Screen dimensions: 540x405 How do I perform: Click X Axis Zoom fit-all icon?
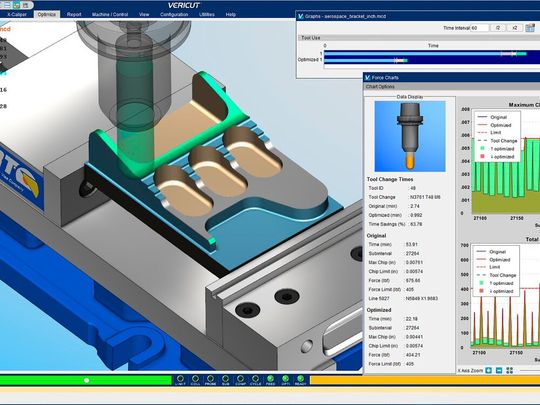(510, 371)
